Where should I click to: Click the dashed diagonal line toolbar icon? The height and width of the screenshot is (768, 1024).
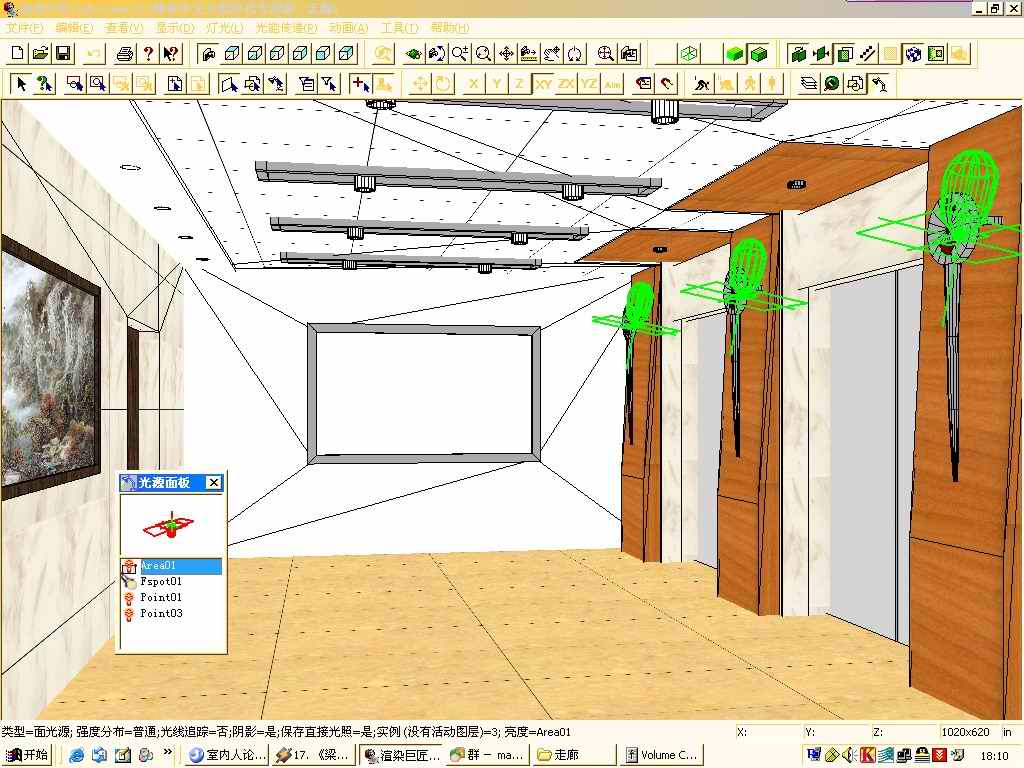coord(867,54)
